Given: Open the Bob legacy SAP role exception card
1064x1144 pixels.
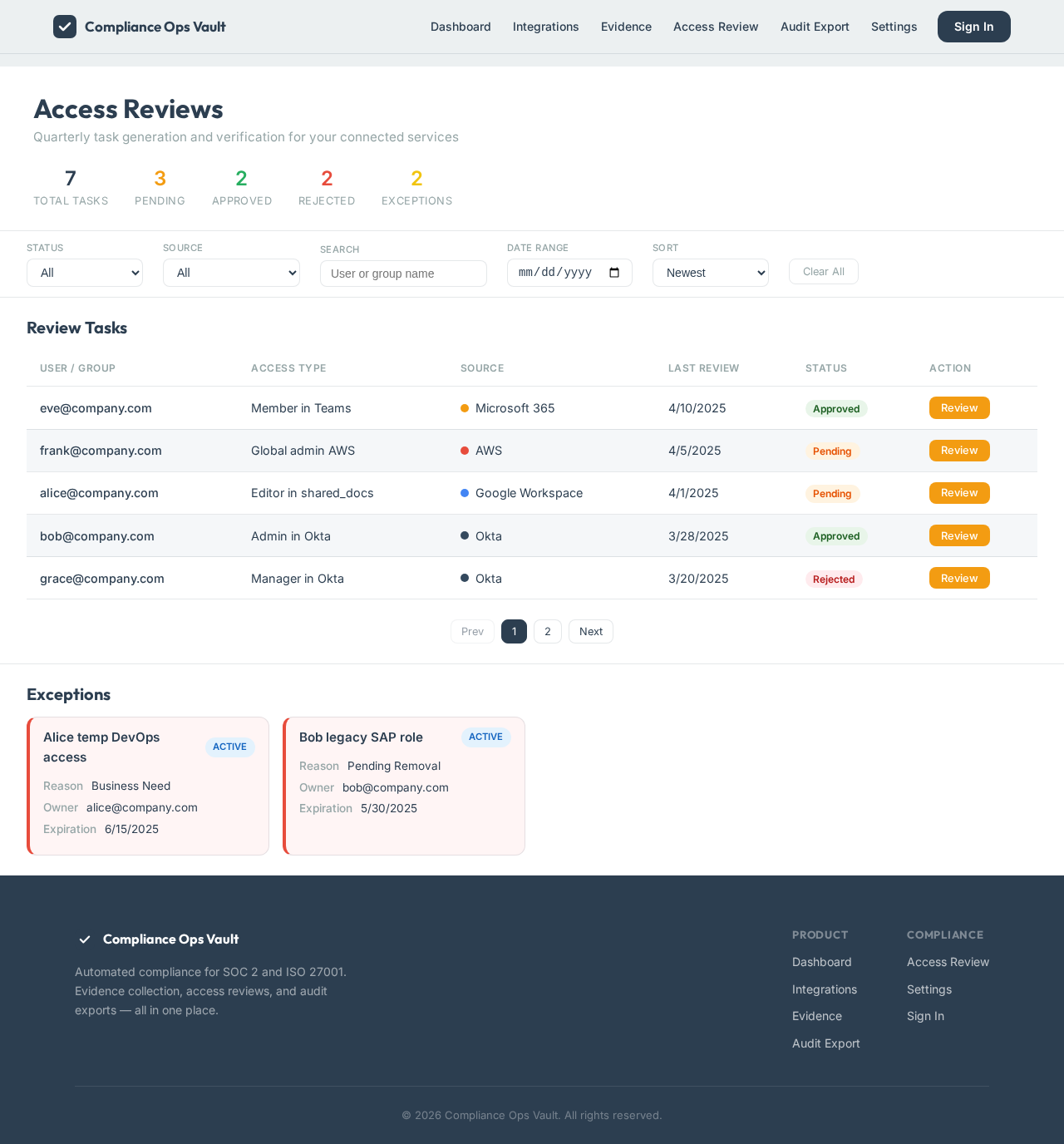Looking at the screenshot, I should (x=404, y=786).
